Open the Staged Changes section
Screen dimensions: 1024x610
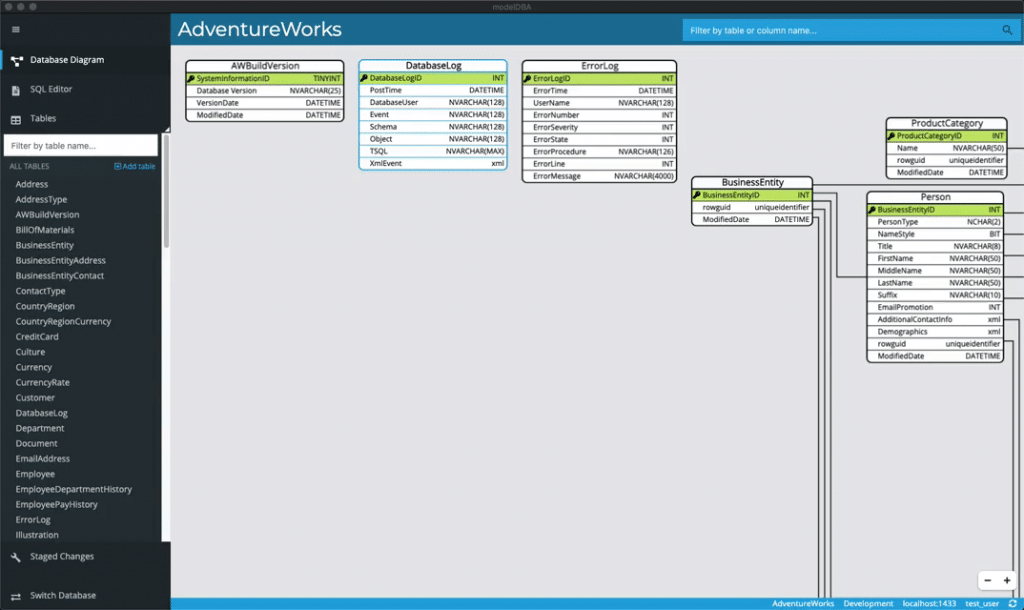(x=62, y=557)
